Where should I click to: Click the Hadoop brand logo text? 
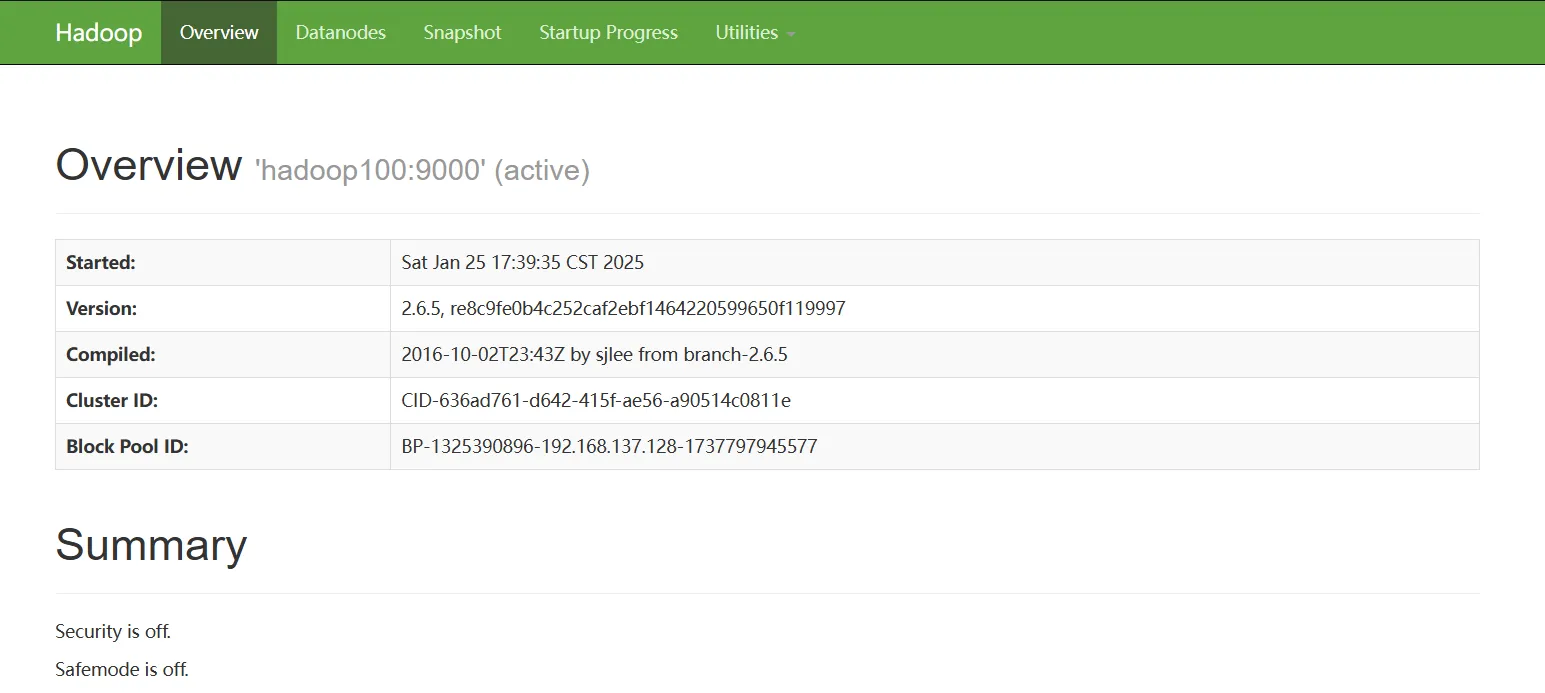pos(98,32)
